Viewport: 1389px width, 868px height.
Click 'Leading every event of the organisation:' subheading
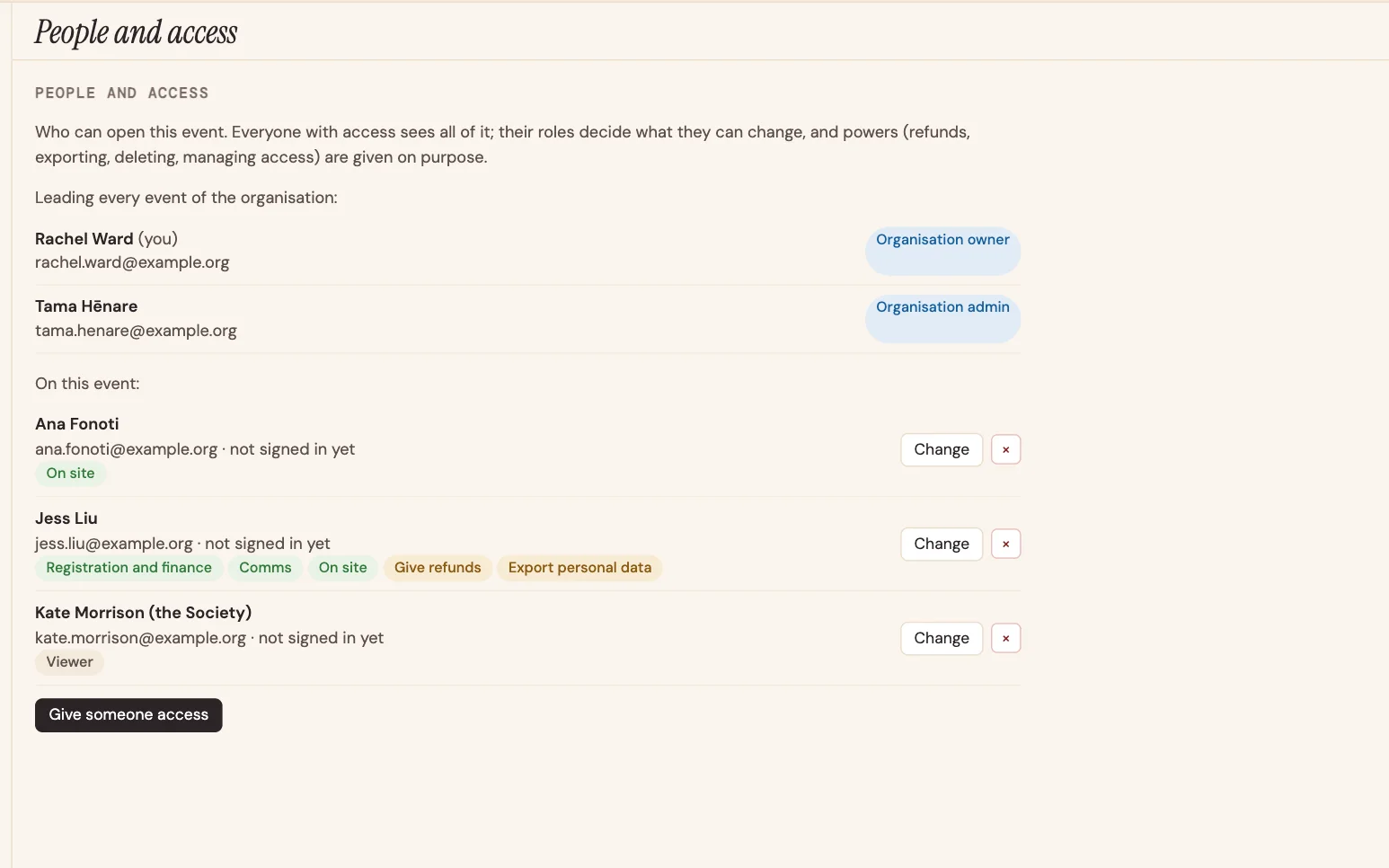[x=186, y=198]
